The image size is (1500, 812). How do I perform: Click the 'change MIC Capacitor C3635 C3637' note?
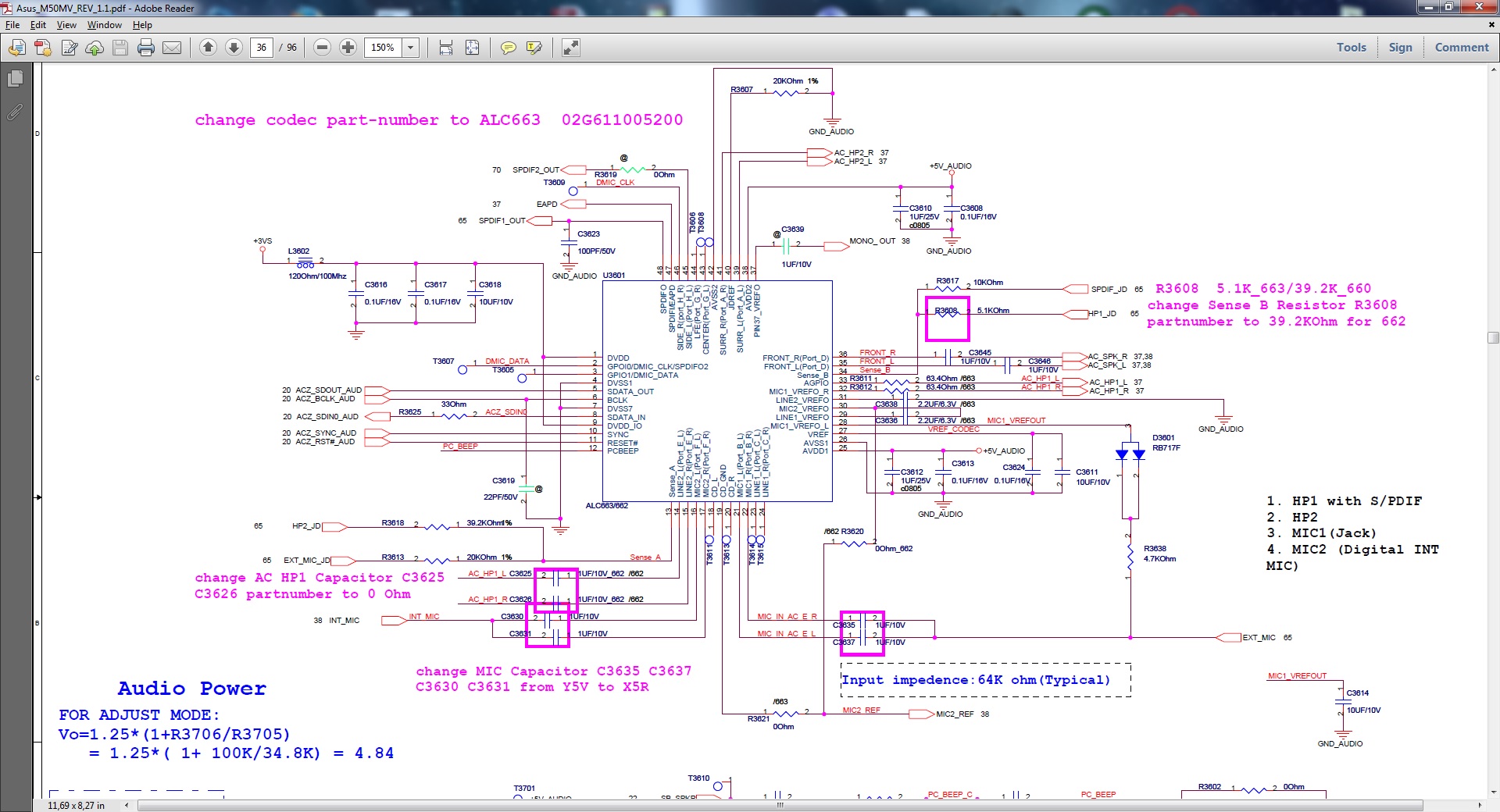coord(553,671)
